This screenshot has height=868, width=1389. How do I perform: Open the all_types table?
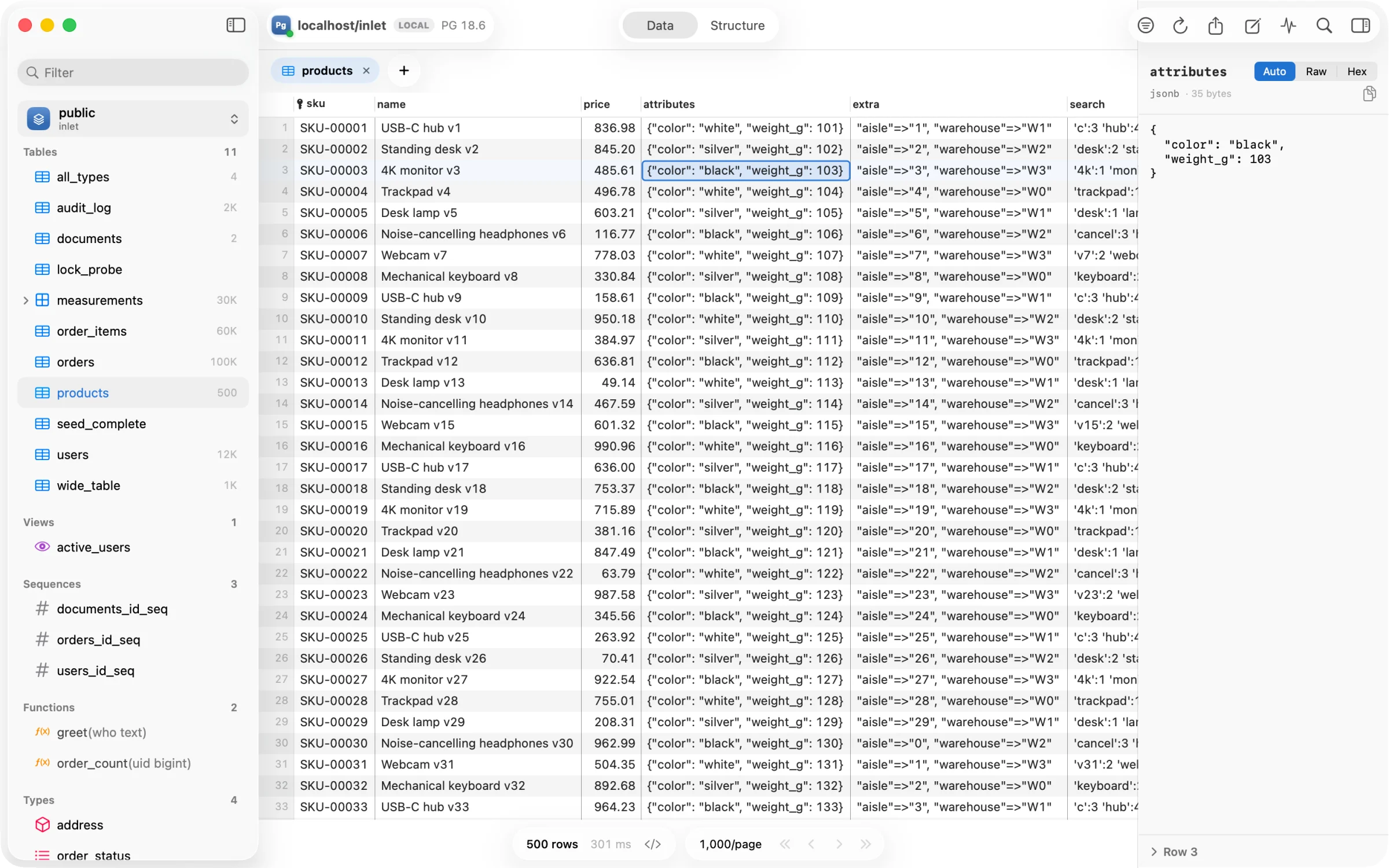133,177
